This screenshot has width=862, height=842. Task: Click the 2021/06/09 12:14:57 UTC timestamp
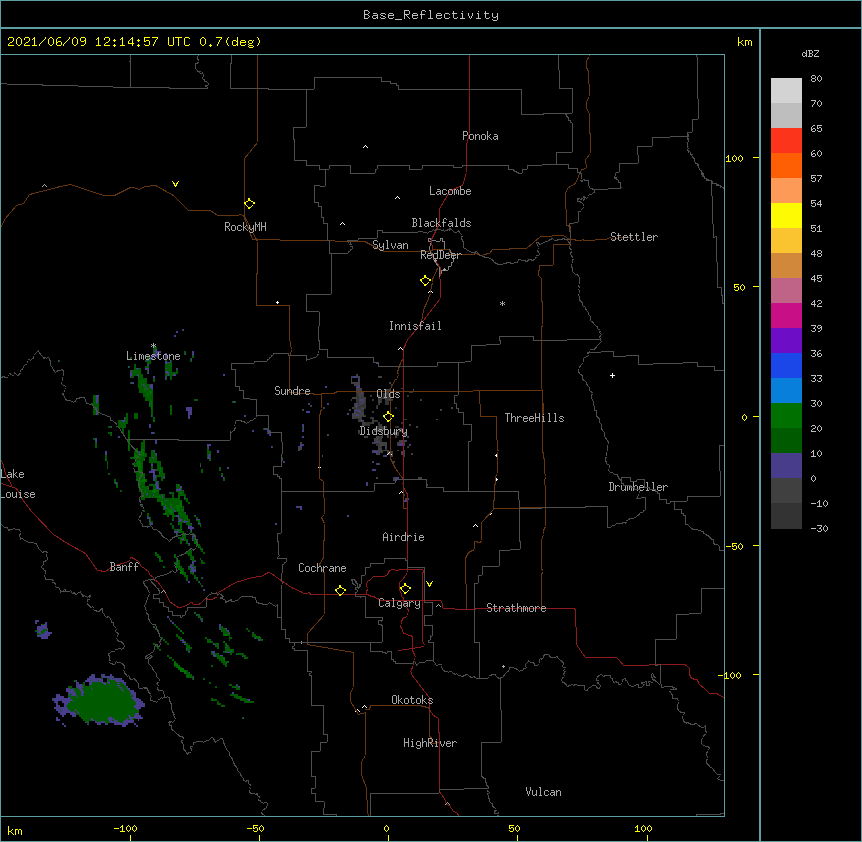[x=100, y=42]
